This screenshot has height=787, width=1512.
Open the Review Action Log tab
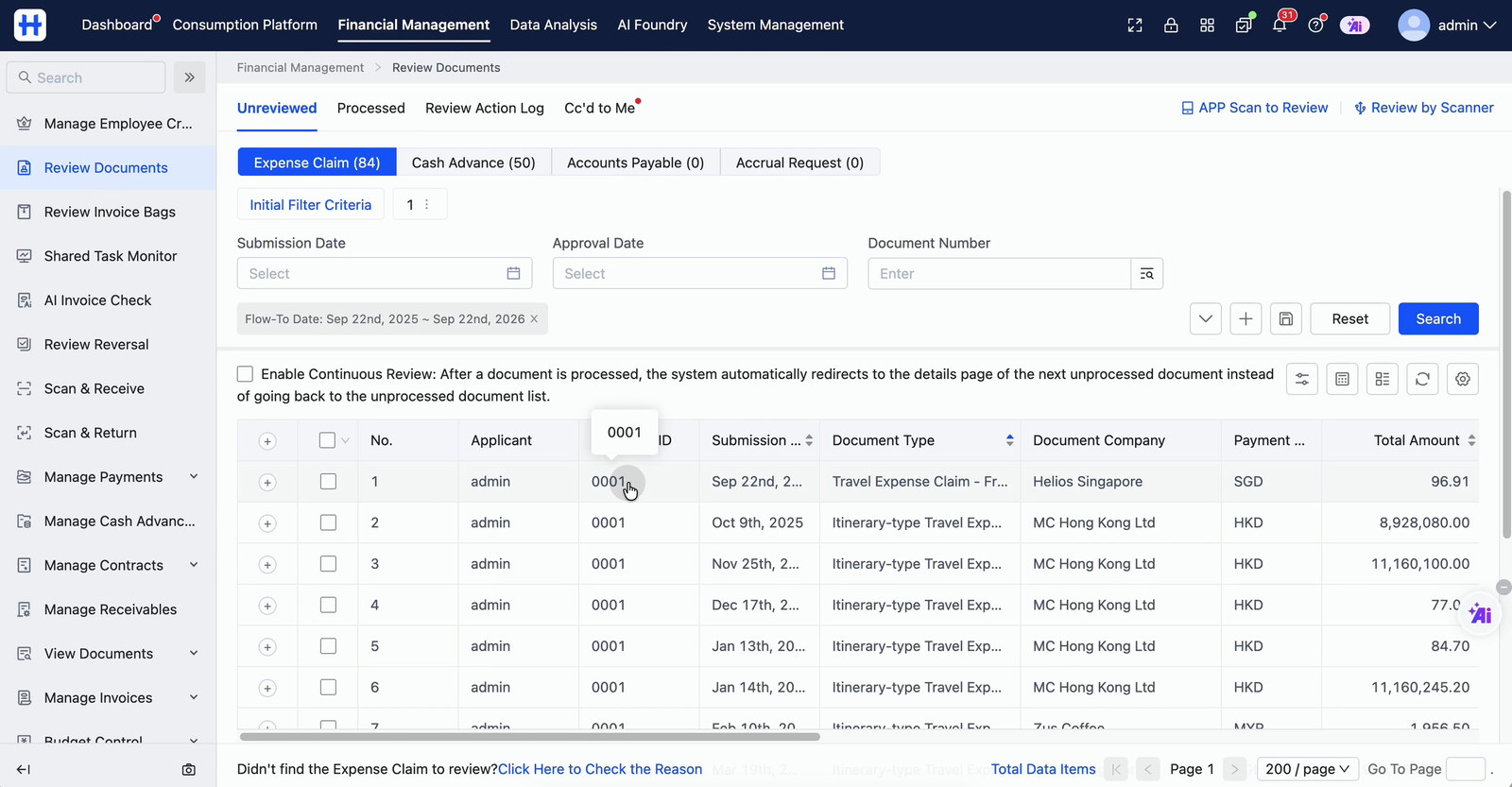[485, 108]
